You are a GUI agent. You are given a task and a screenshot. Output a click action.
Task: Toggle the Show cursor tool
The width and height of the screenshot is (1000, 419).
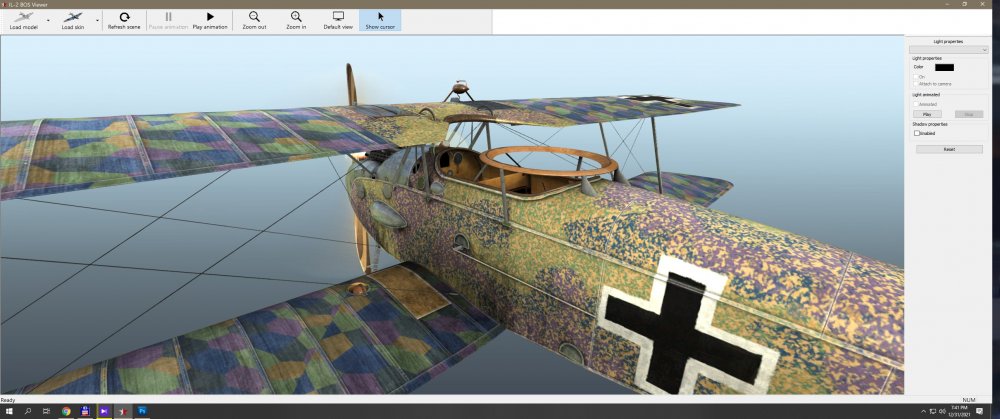pyautogui.click(x=380, y=19)
